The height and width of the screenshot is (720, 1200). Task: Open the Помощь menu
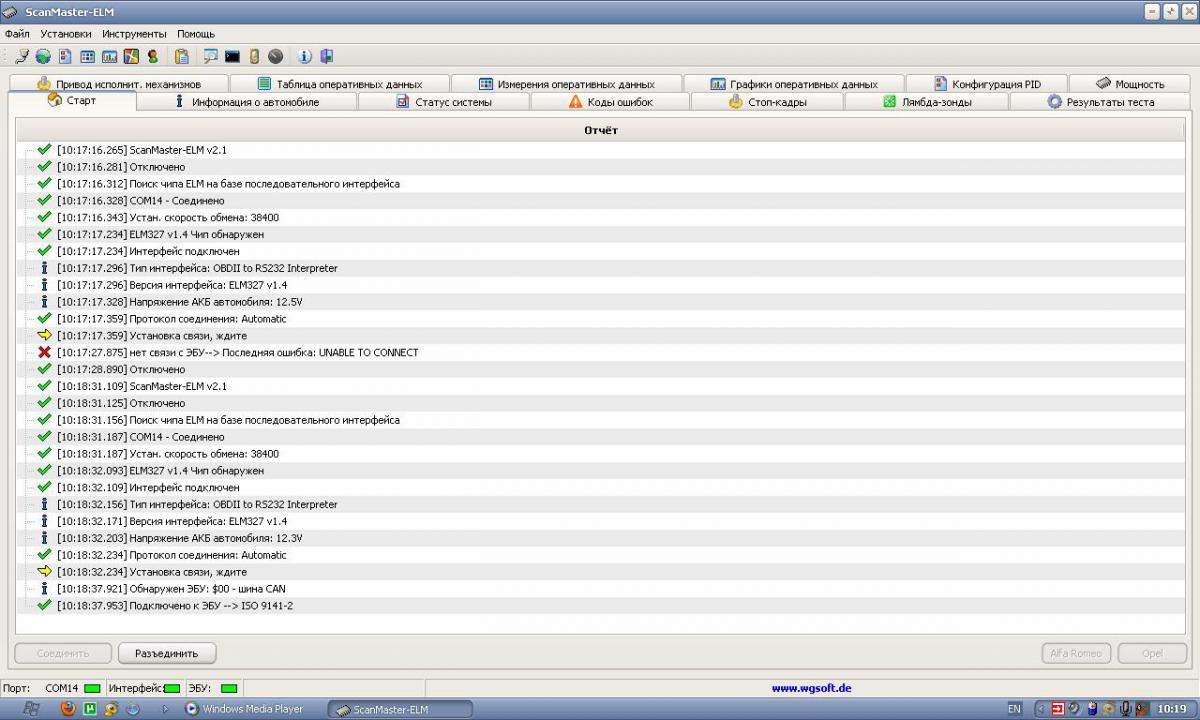[x=196, y=34]
